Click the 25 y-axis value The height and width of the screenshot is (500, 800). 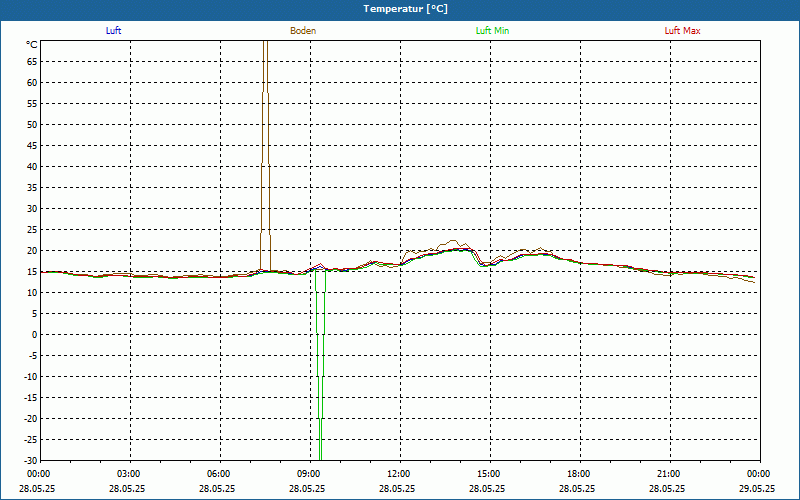[x=32, y=230]
